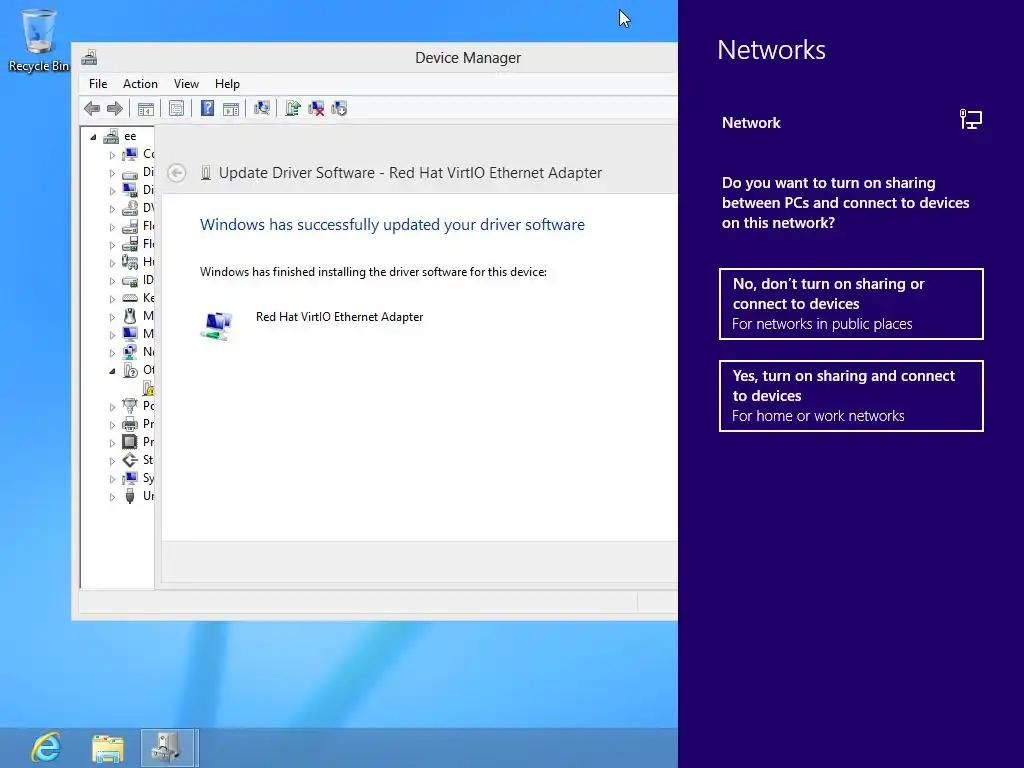
Task: Open Properties from the toolbar icon
Action: coord(176,108)
